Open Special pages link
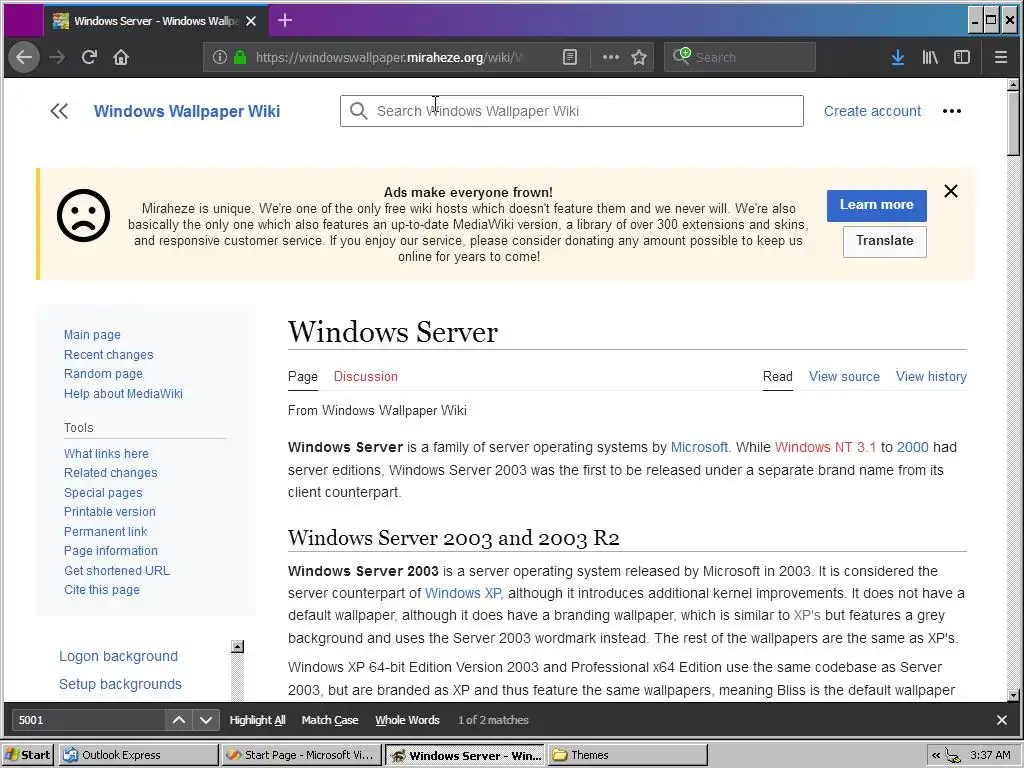Viewport: 1024px width, 768px height. [103, 493]
